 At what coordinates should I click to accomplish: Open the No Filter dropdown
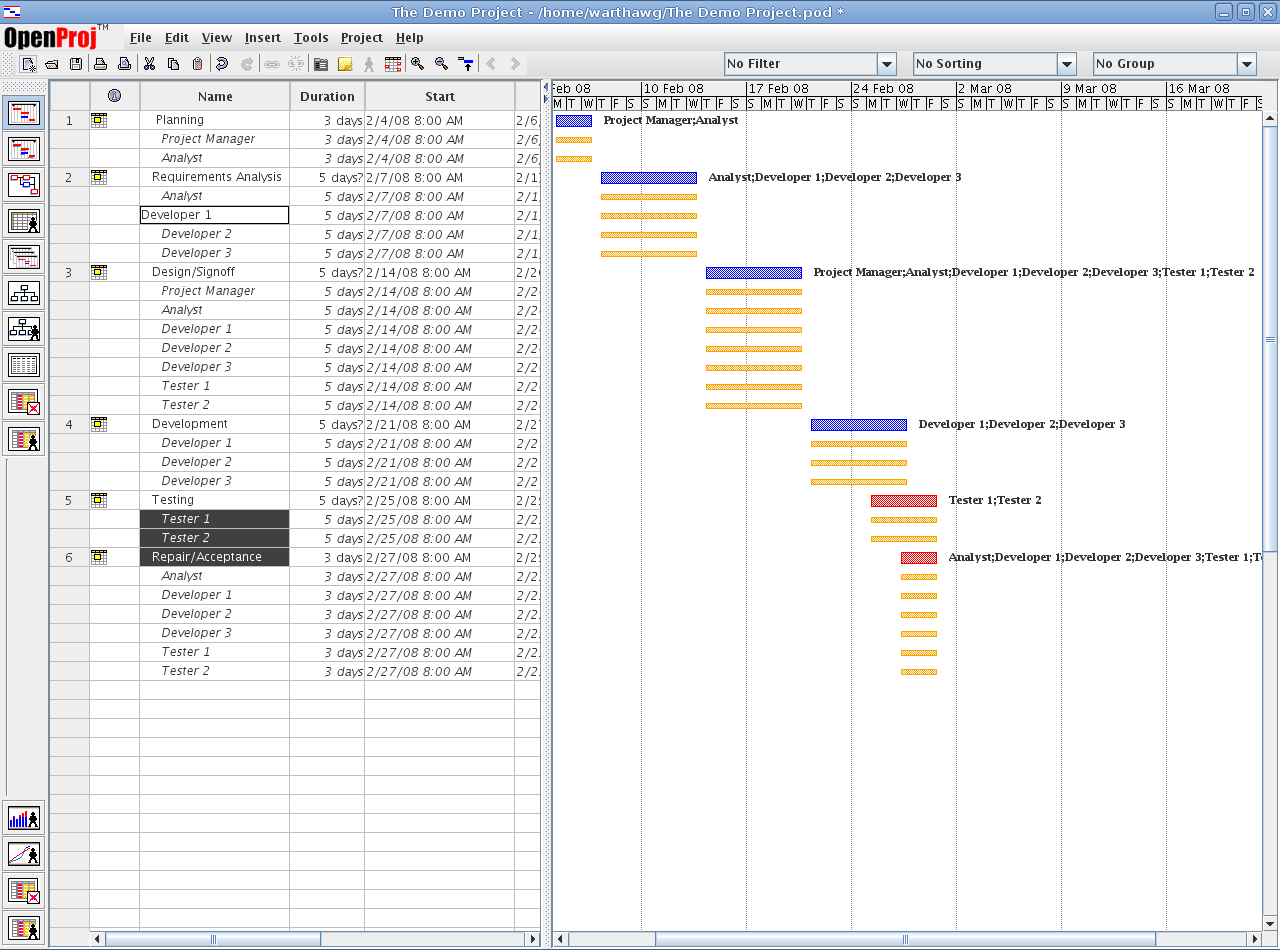[887, 63]
